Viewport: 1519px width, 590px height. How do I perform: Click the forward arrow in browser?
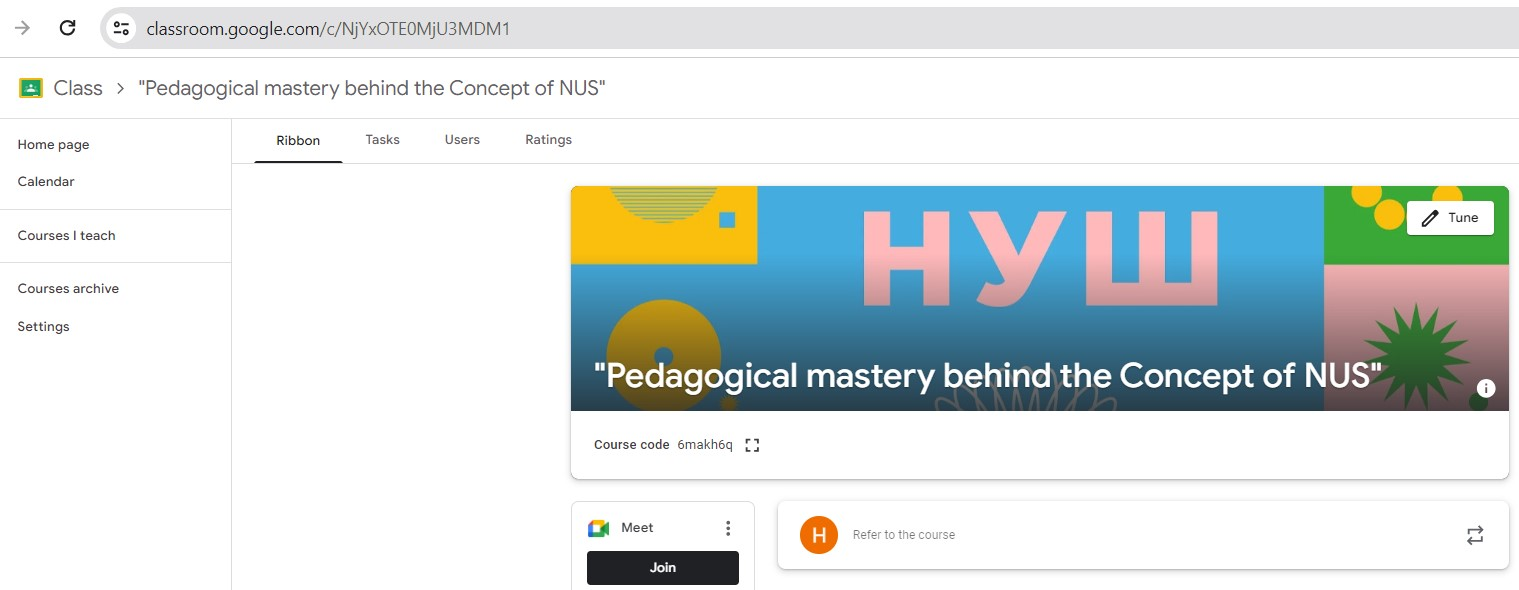point(22,28)
